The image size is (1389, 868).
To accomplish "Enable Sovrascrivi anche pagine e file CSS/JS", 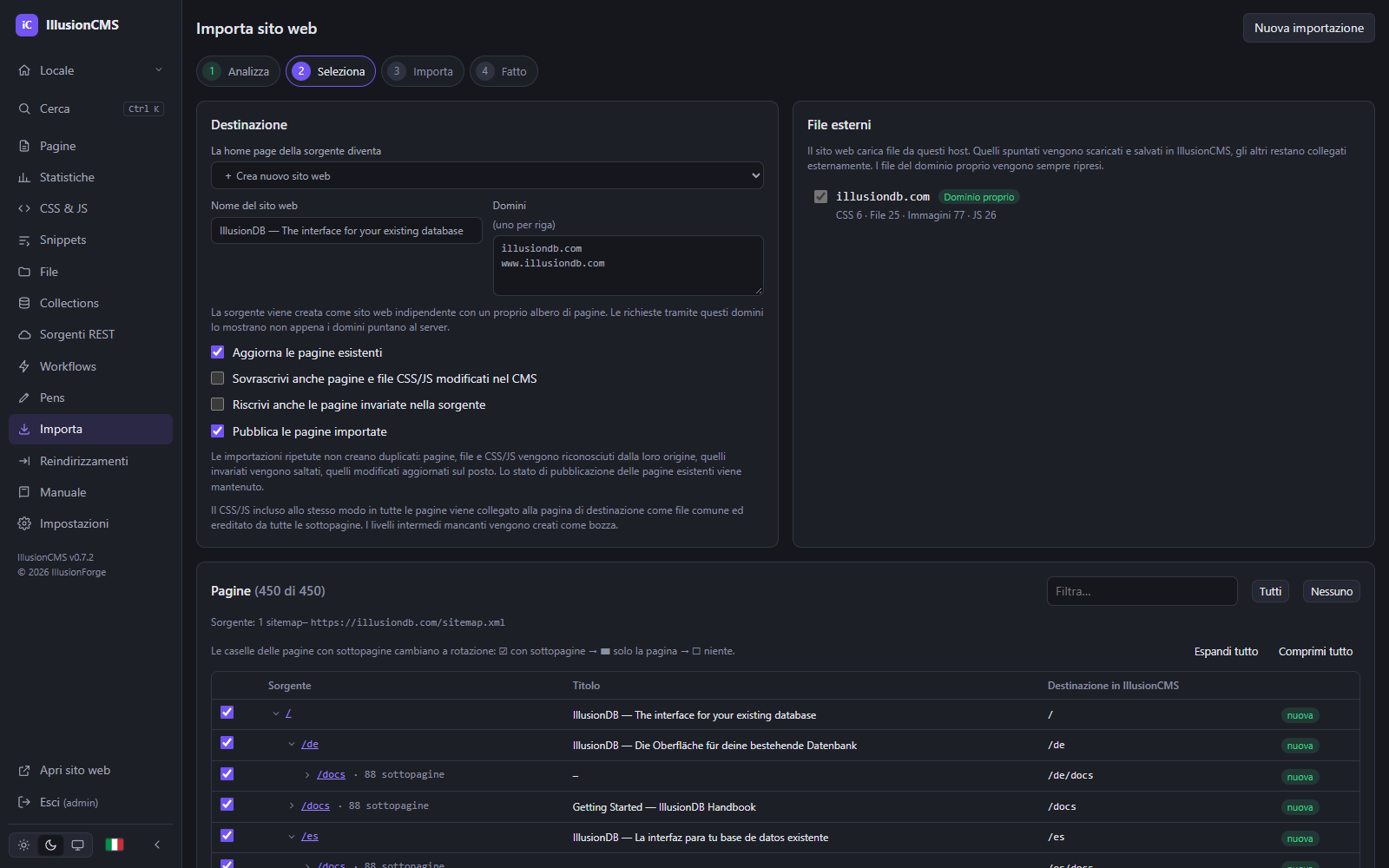I will tap(218, 378).
